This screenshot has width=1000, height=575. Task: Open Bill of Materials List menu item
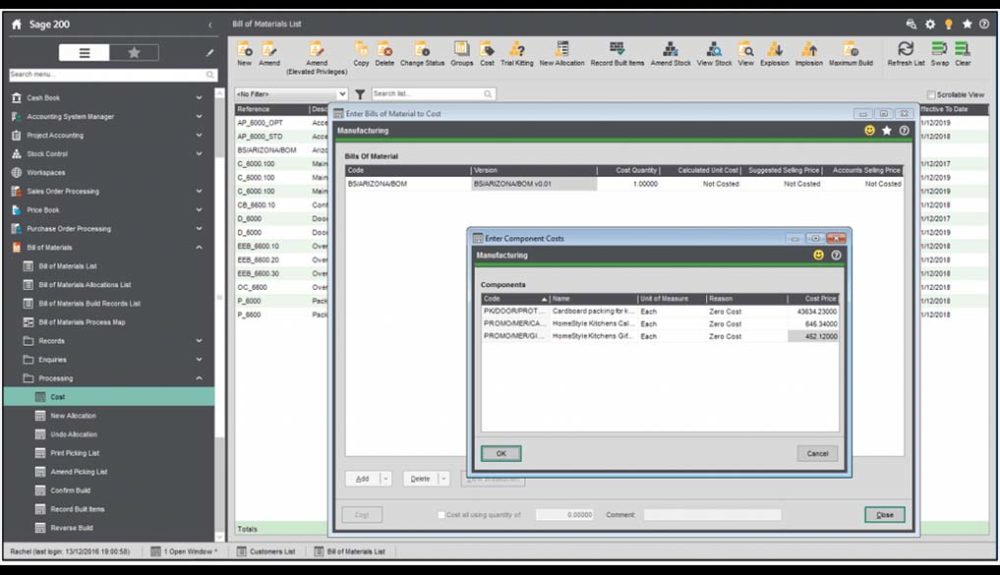click(x=68, y=266)
